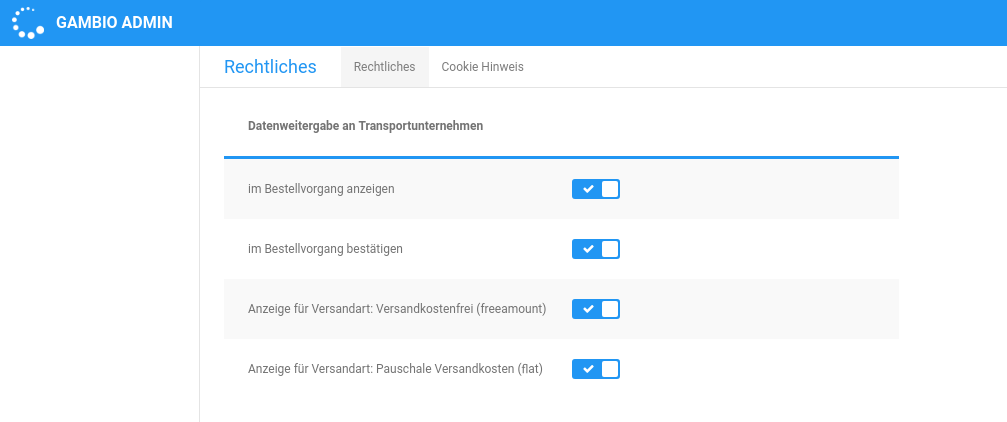Disable the im Bestellvorgang bestätigen switch

[x=596, y=249]
